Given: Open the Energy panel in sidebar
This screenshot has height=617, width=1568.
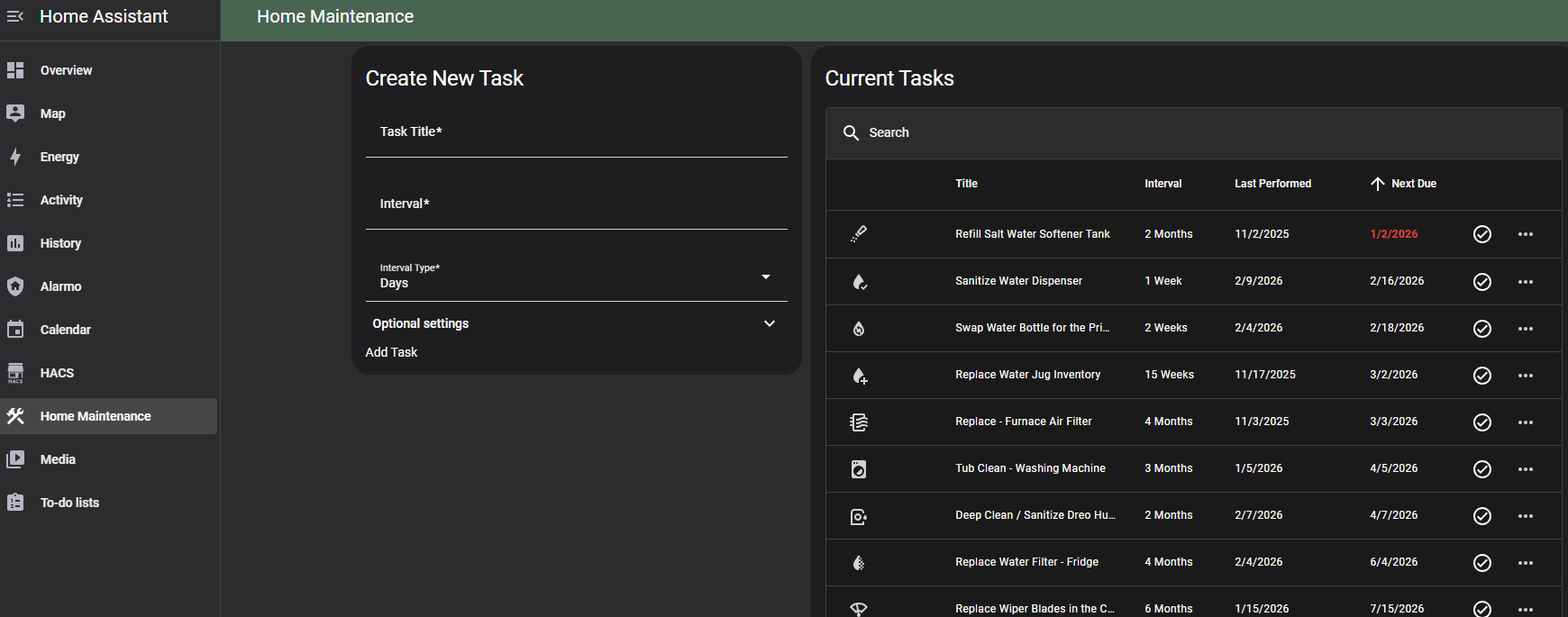Looking at the screenshot, I should pos(59,157).
